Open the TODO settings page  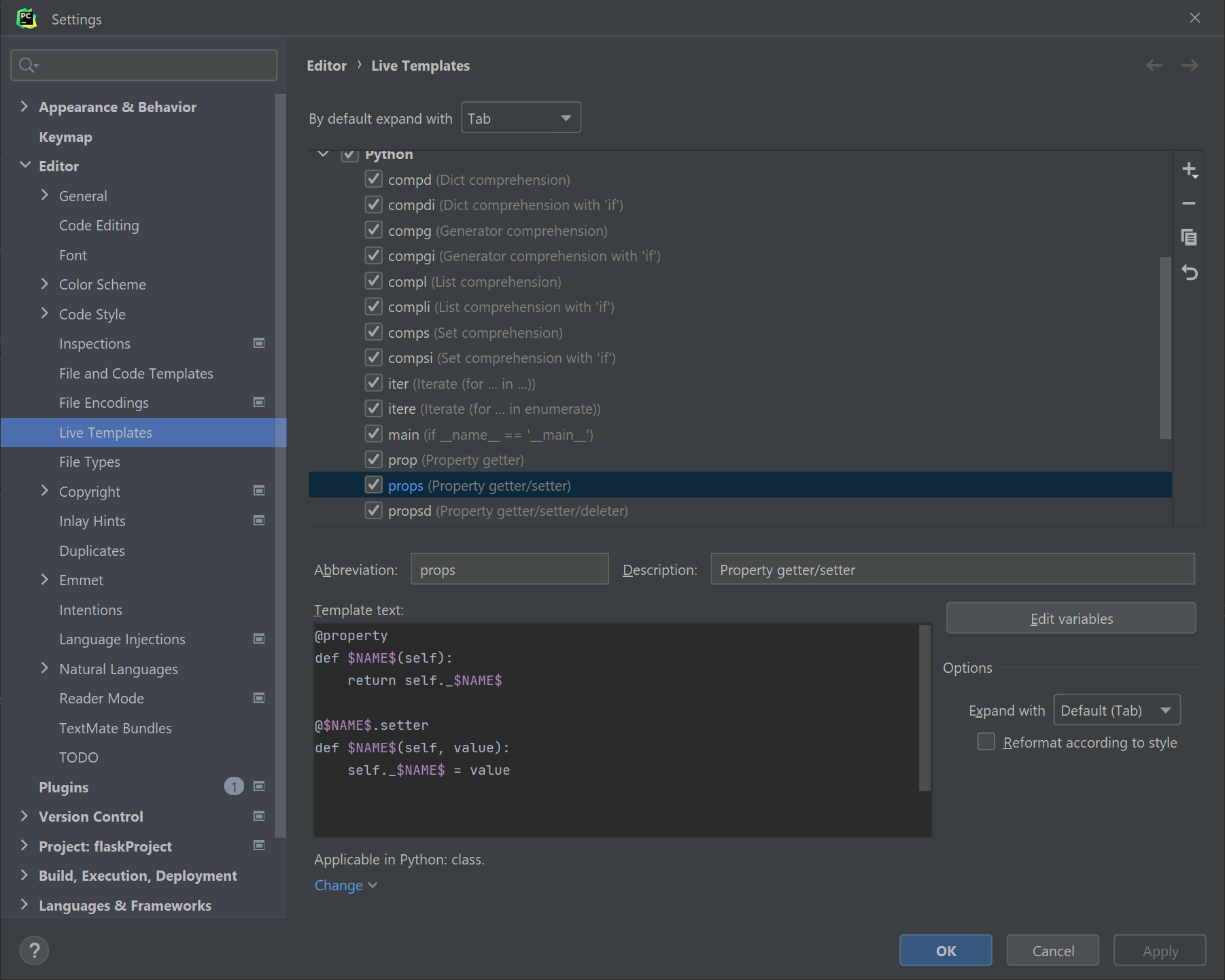[78, 757]
